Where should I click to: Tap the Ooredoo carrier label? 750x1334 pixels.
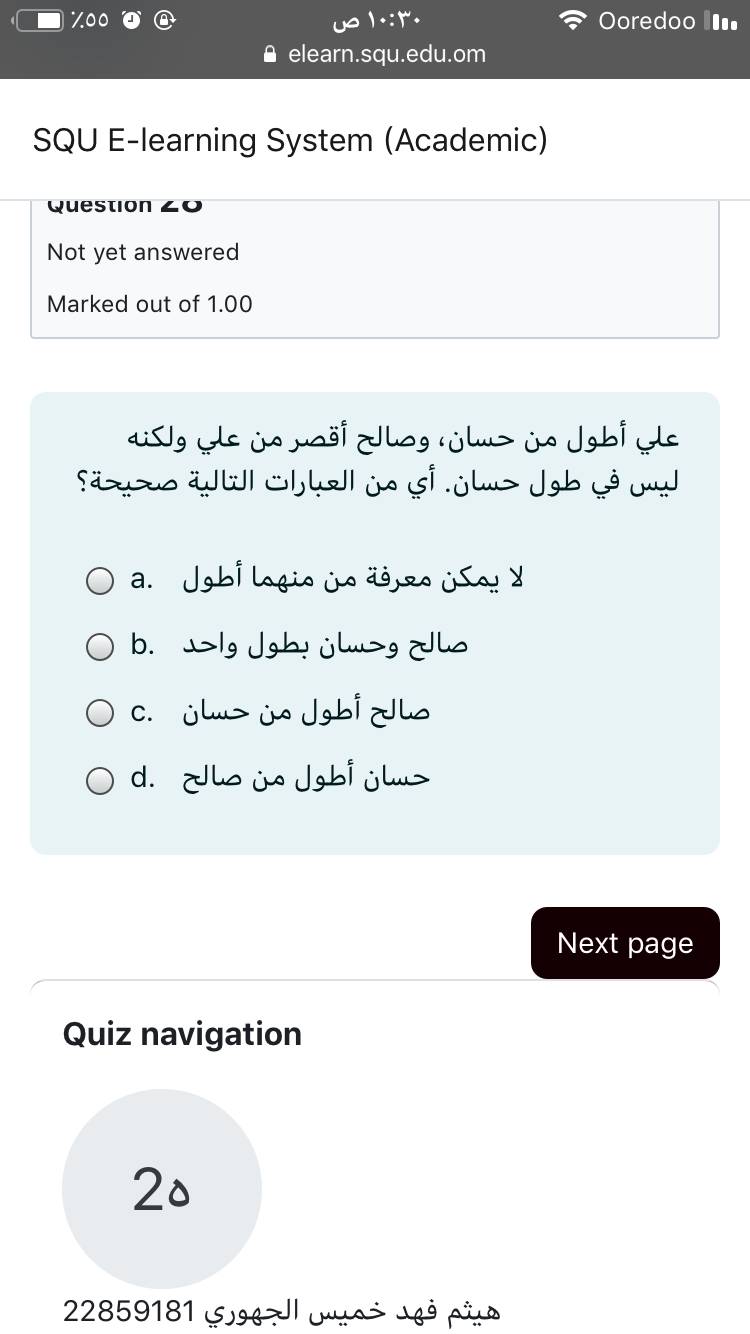[647, 21]
